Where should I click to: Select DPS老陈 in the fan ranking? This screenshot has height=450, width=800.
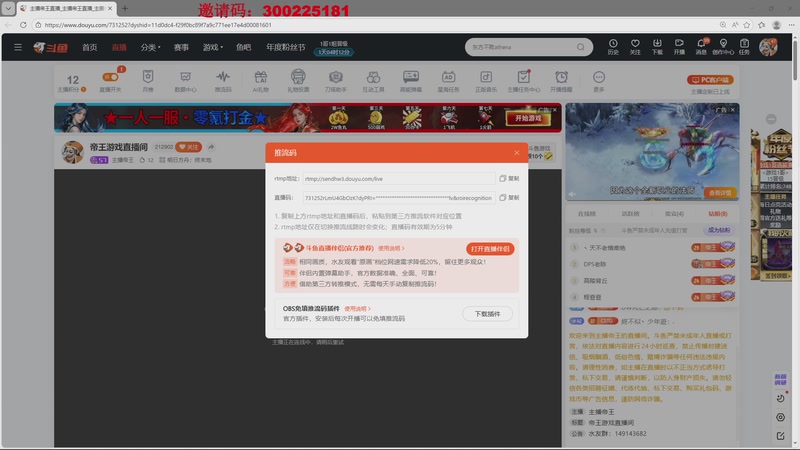click(595, 264)
